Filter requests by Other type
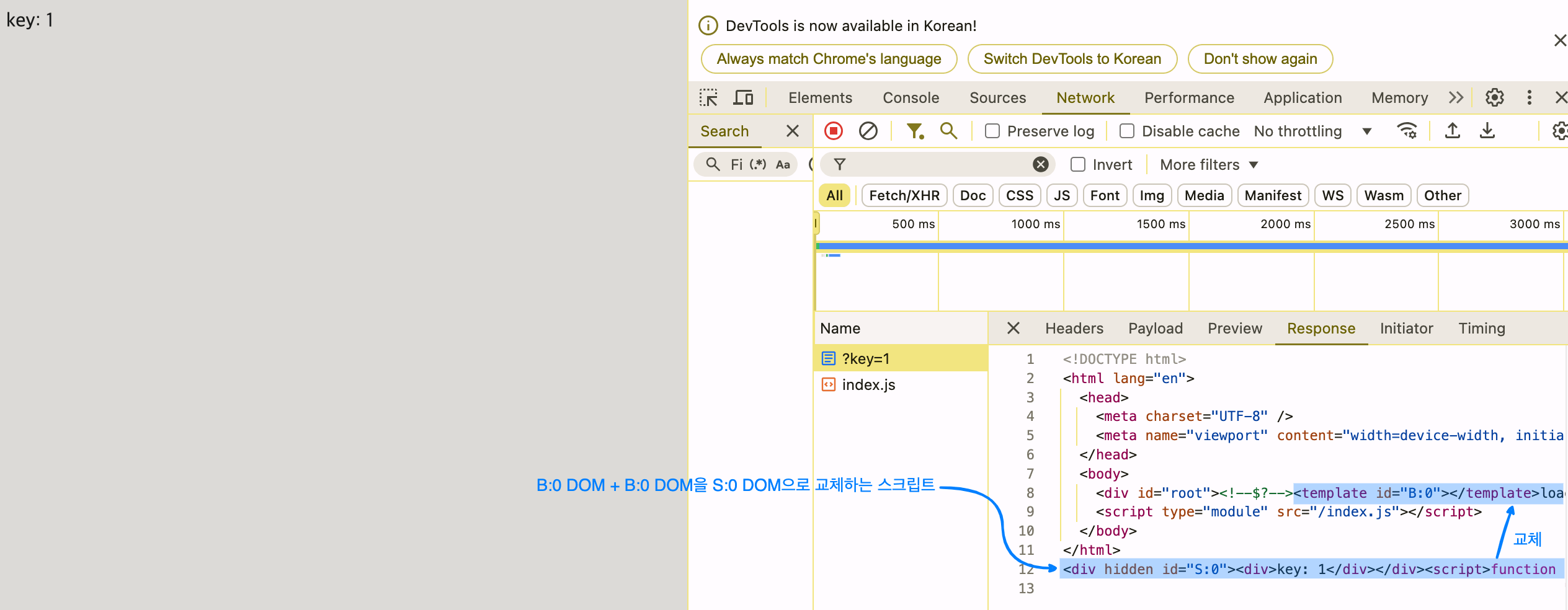This screenshot has width=1568, height=610. (x=1443, y=195)
